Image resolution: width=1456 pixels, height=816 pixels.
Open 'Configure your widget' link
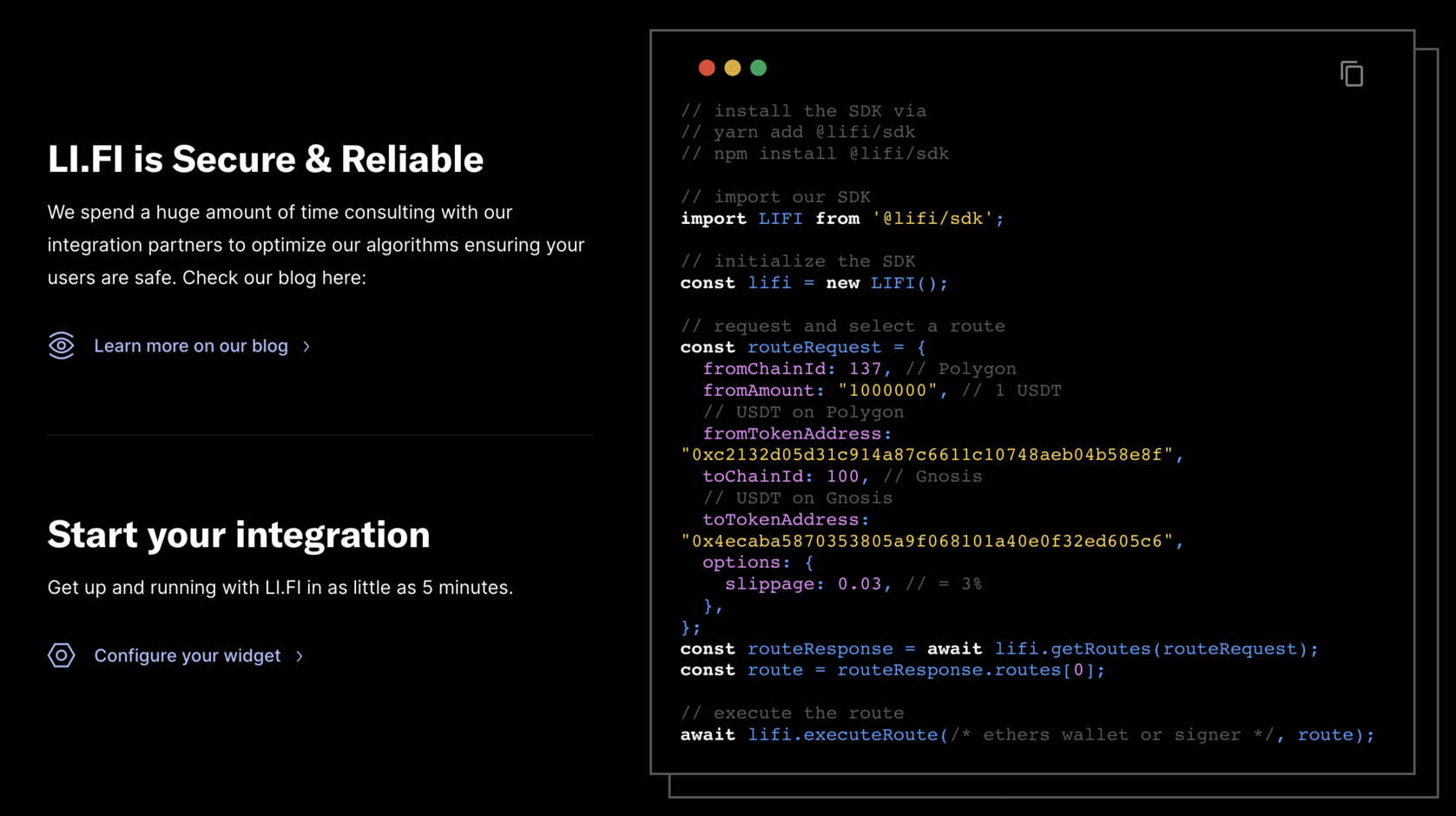tap(188, 655)
